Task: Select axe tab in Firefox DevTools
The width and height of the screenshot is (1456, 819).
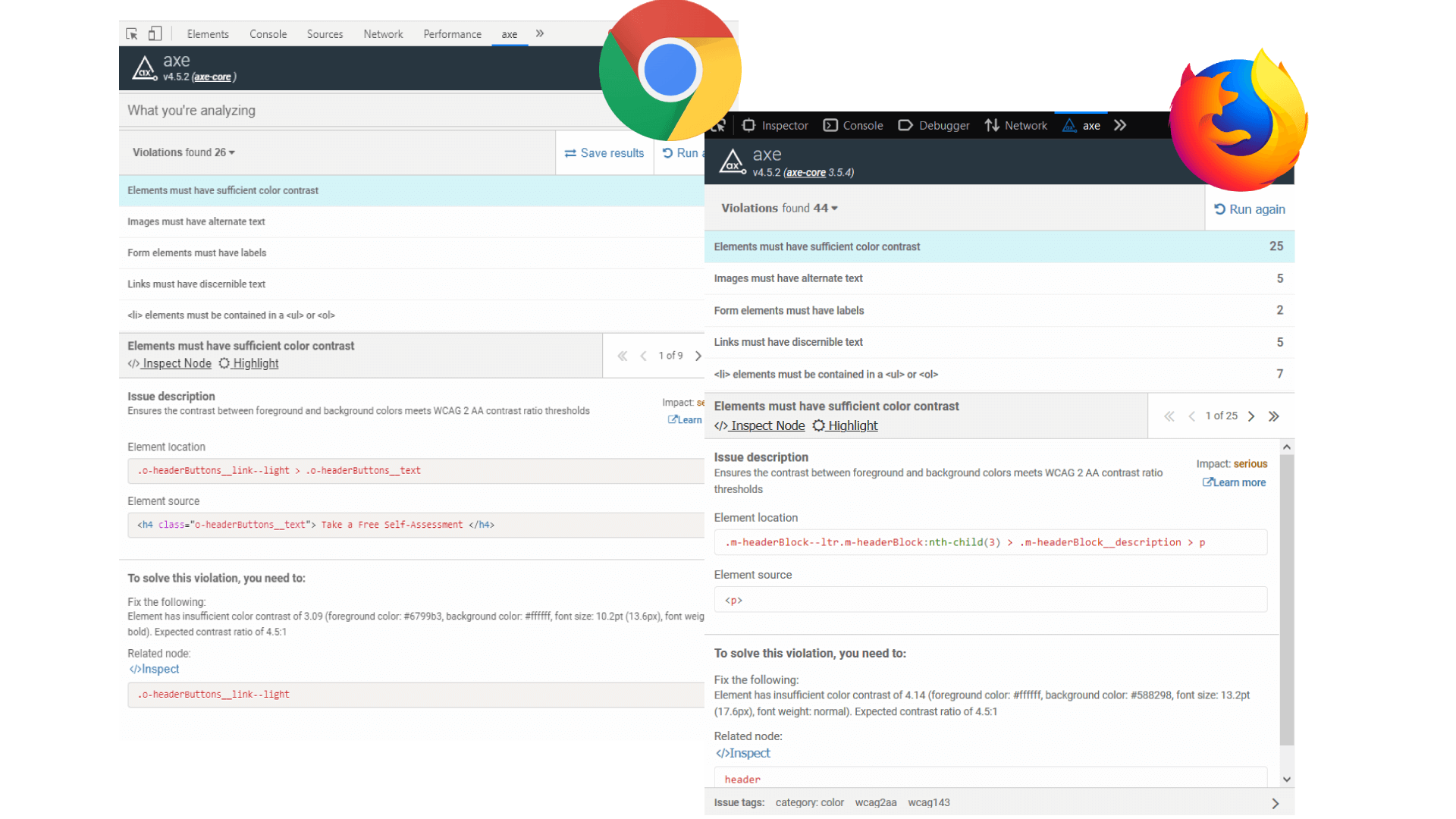Action: (1081, 125)
